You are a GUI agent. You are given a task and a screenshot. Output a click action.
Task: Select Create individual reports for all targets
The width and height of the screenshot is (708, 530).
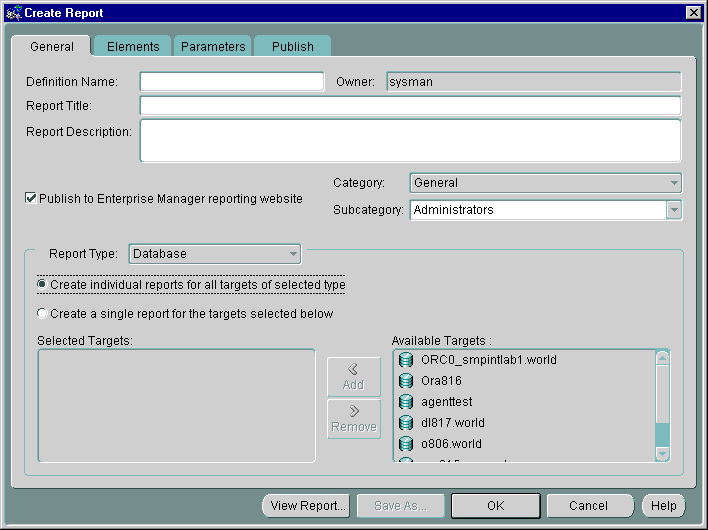coord(42,285)
